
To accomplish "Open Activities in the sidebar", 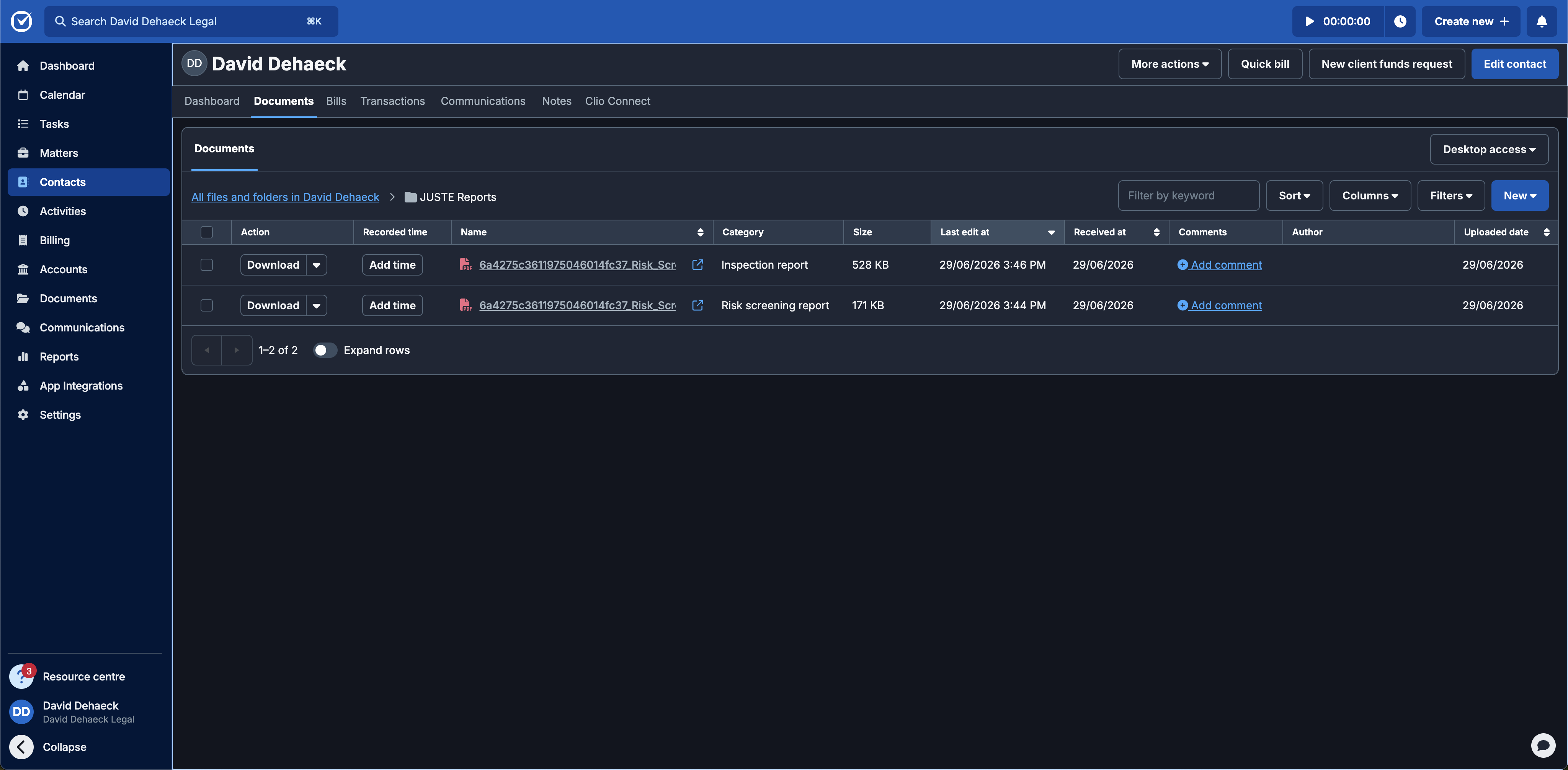I will 88,211.
